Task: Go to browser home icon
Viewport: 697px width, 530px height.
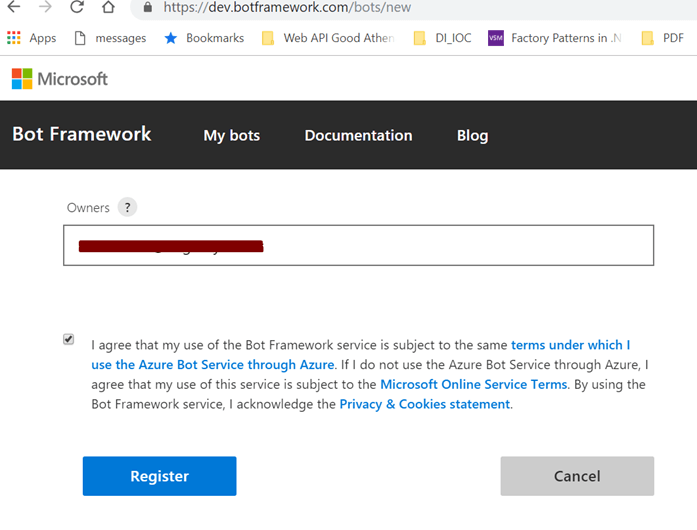Action: [x=108, y=7]
